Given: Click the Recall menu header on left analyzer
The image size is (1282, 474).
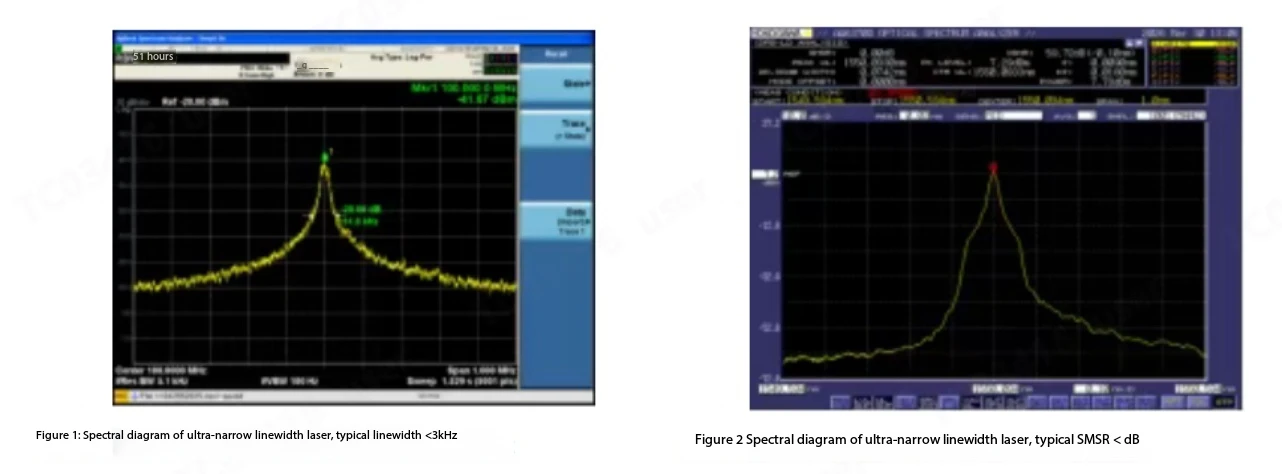Looking at the screenshot, I should [x=556, y=53].
